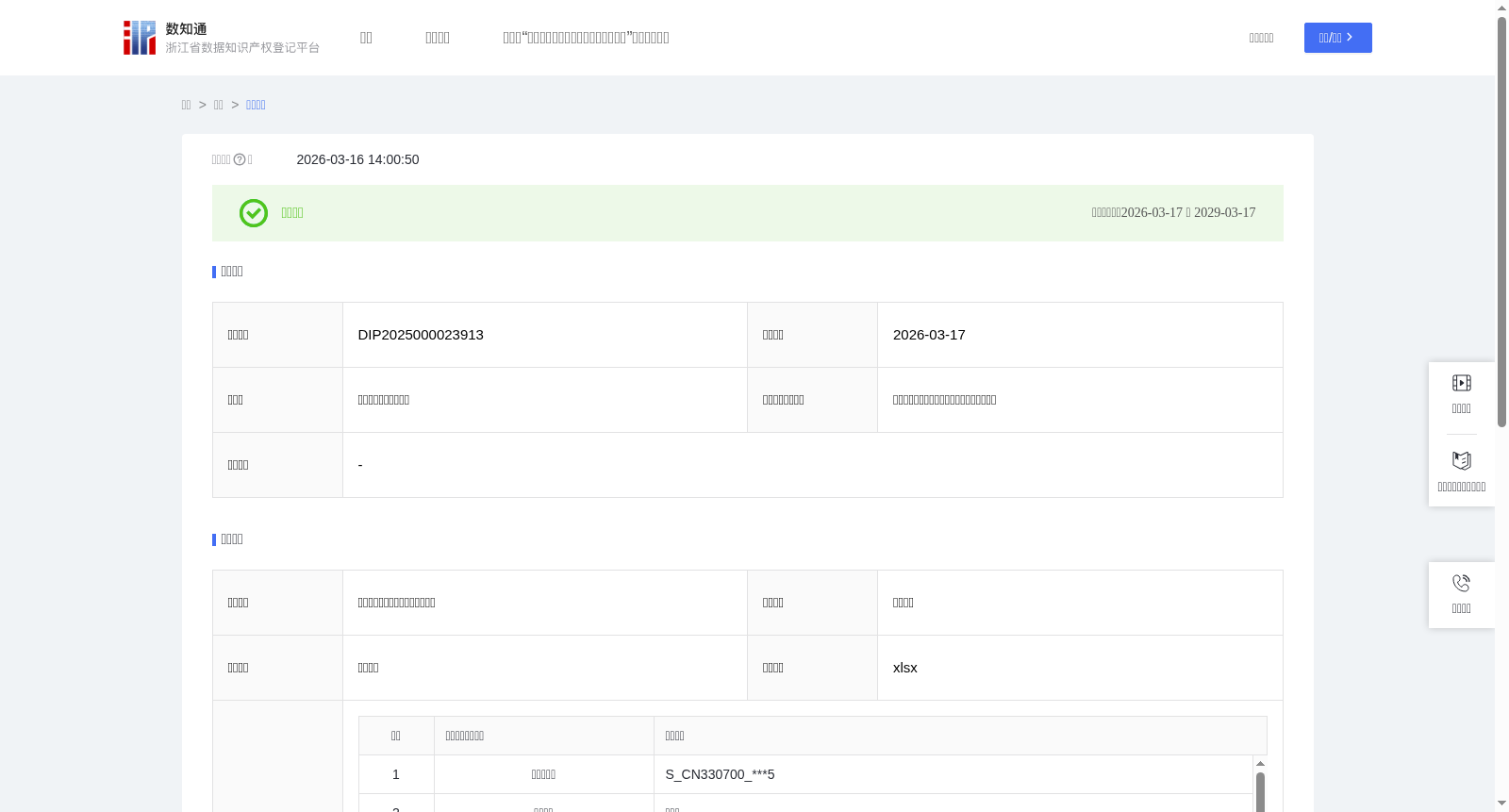This screenshot has width=1509, height=812.
Task: Go to the second breadcrumb link
Action: coord(218,105)
